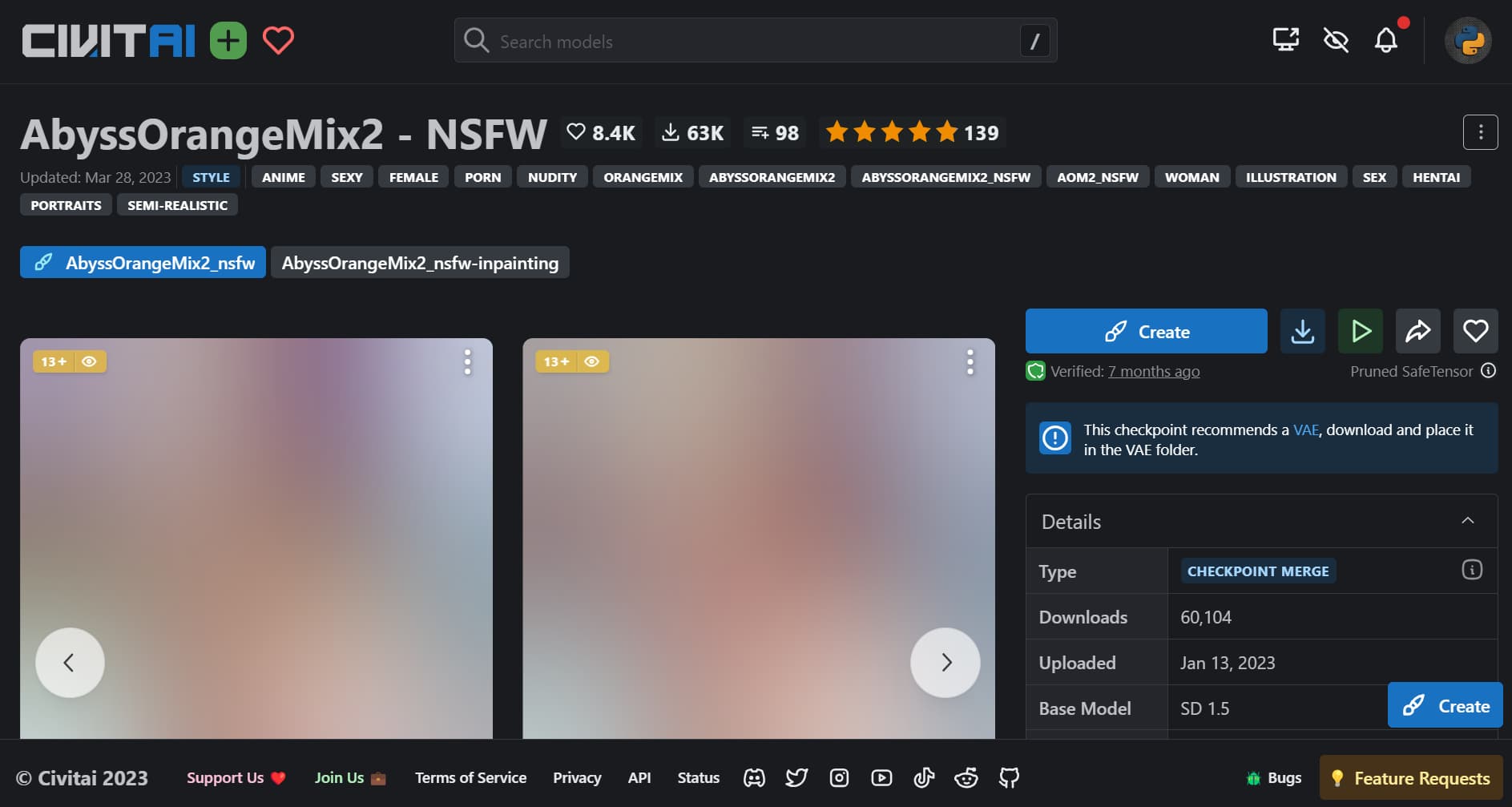Open three-dot menu on first image
Screen dimensions: 1512x807
tap(468, 362)
